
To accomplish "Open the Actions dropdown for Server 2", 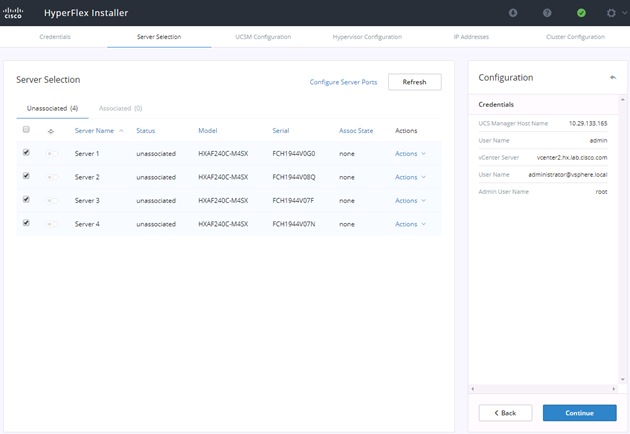I will click(x=410, y=177).
